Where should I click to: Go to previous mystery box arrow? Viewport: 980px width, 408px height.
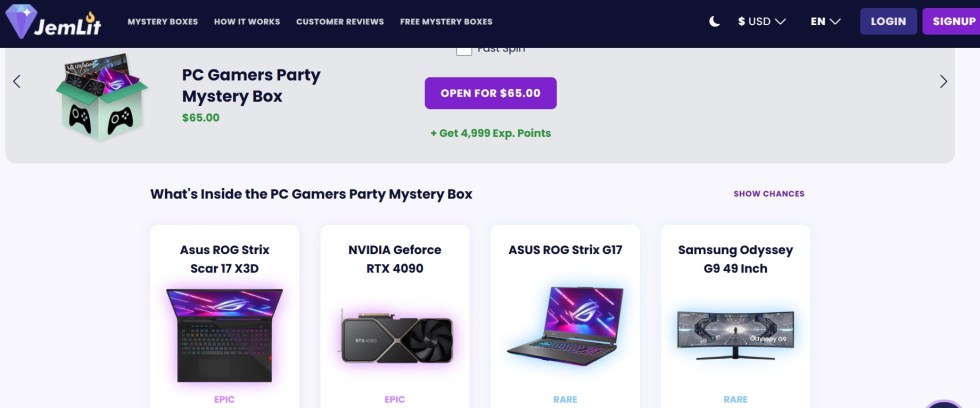click(x=17, y=82)
